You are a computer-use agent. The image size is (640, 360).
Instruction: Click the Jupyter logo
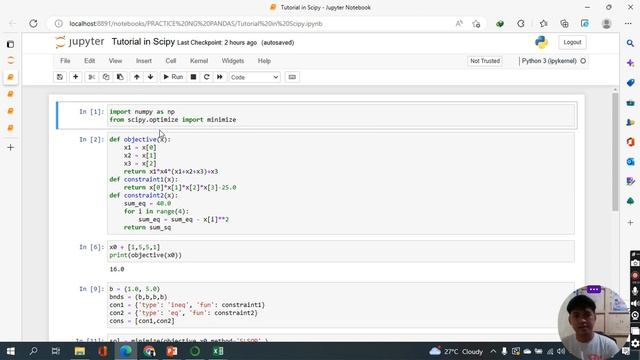coord(80,42)
